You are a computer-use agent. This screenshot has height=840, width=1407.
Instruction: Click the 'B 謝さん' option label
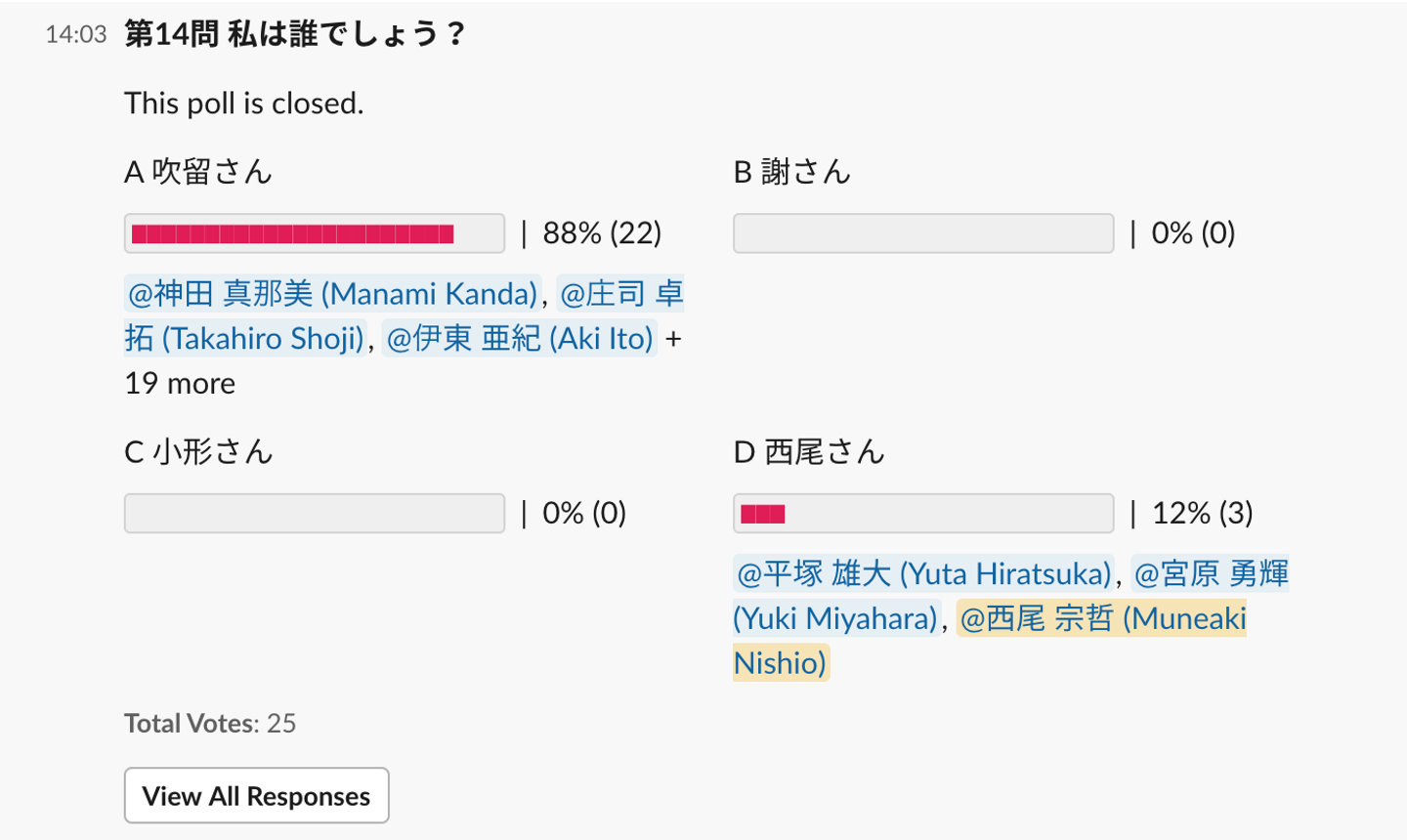[x=792, y=173]
